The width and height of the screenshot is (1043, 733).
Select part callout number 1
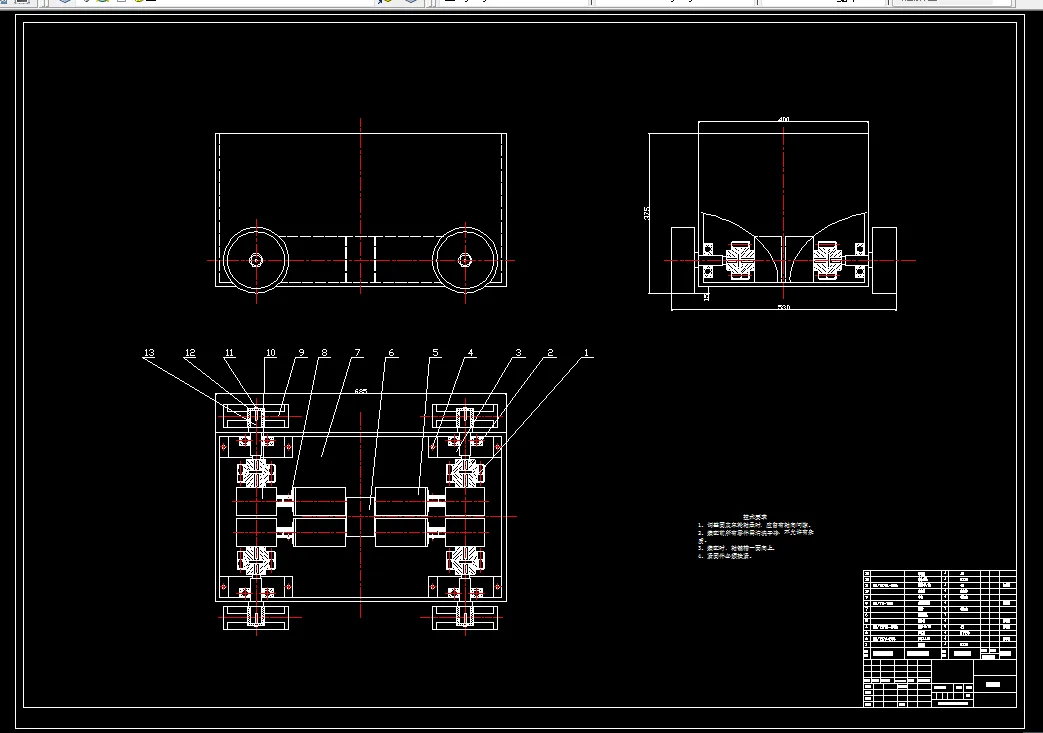click(587, 353)
